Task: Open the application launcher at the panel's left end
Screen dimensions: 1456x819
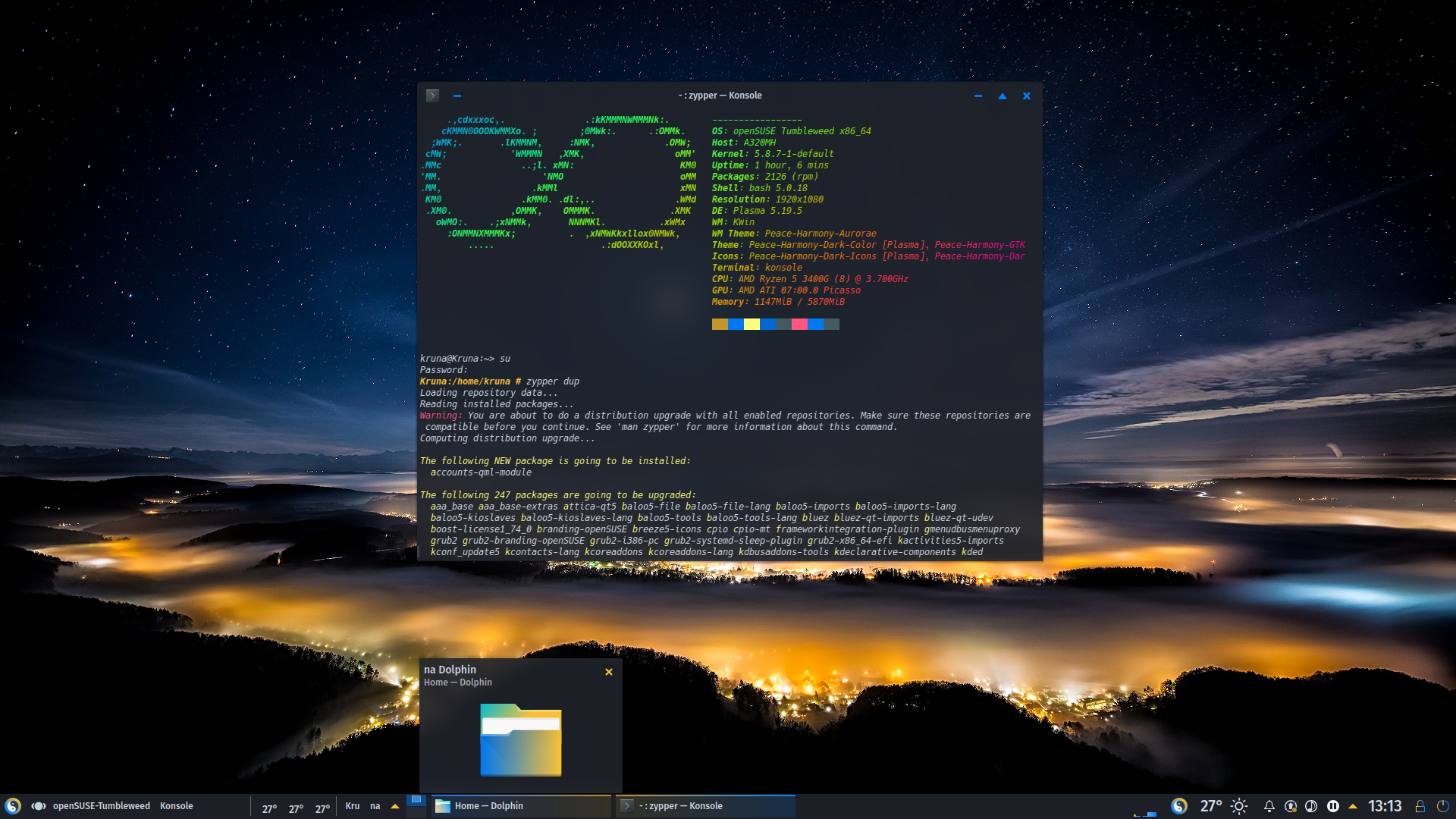Action: pyautogui.click(x=13, y=806)
